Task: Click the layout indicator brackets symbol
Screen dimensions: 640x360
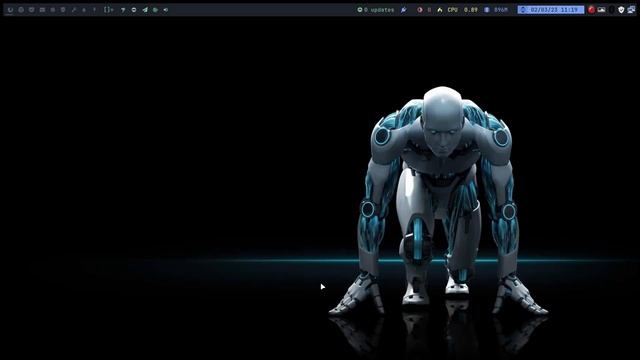Action: [x=109, y=9]
